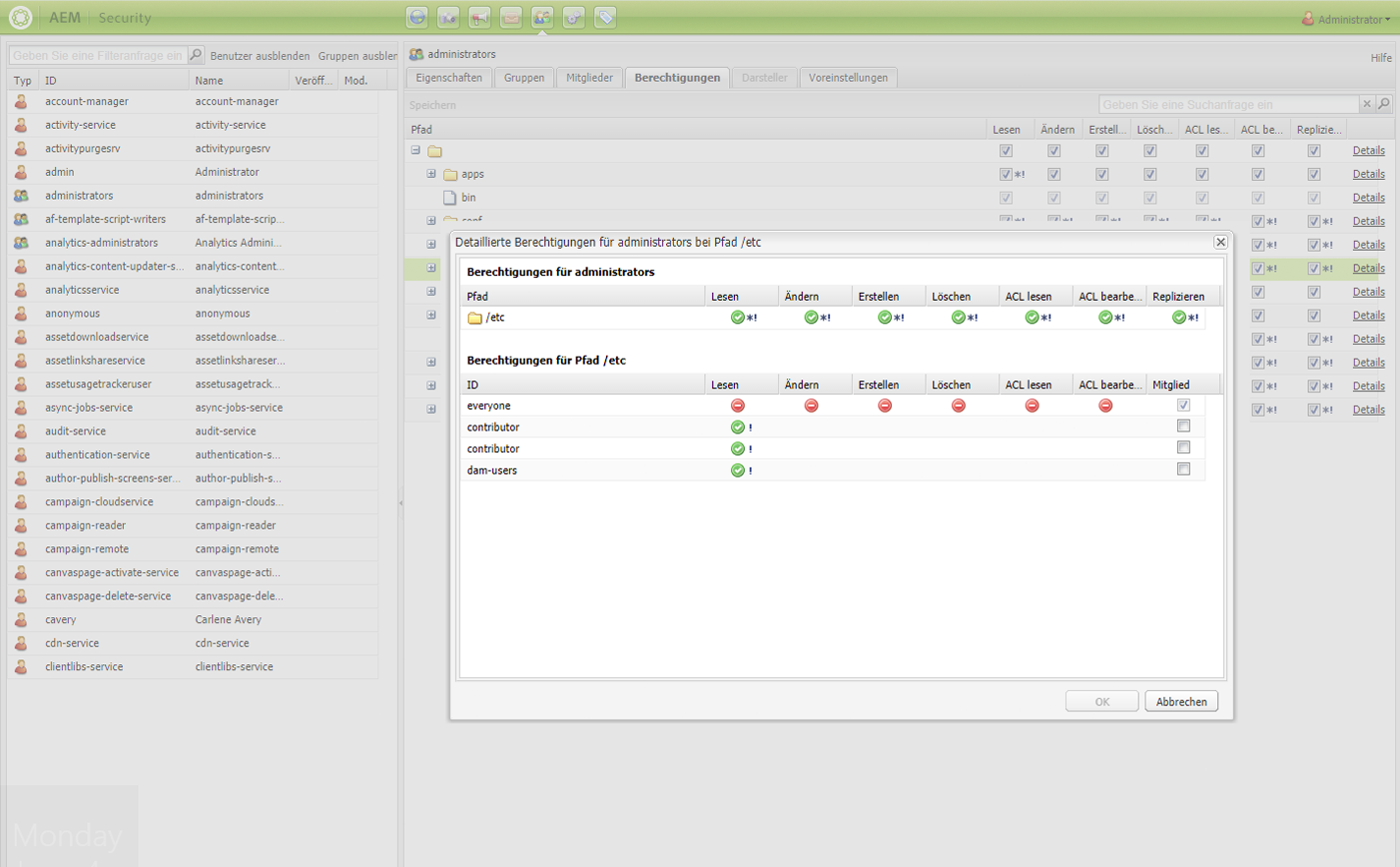
Task: Click the Speichern button above the path tree
Action: [432, 105]
